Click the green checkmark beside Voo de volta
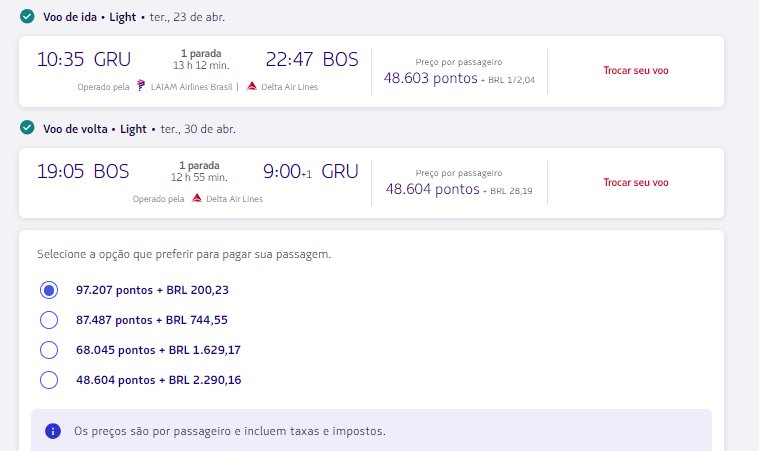The height and width of the screenshot is (451, 759). click(27, 128)
